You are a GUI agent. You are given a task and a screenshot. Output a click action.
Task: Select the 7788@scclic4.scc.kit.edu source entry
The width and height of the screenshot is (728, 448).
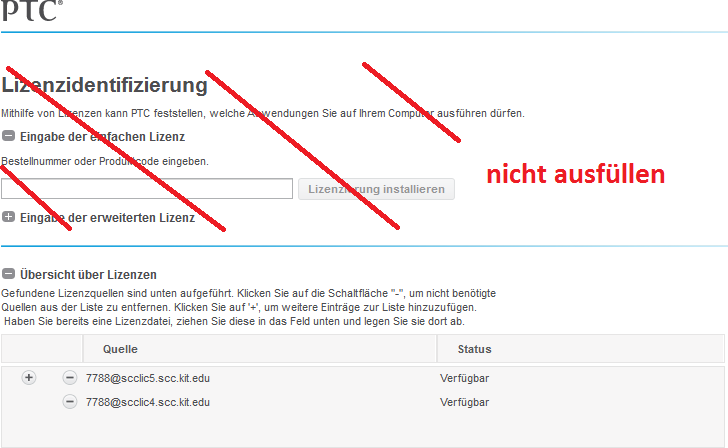(148, 402)
